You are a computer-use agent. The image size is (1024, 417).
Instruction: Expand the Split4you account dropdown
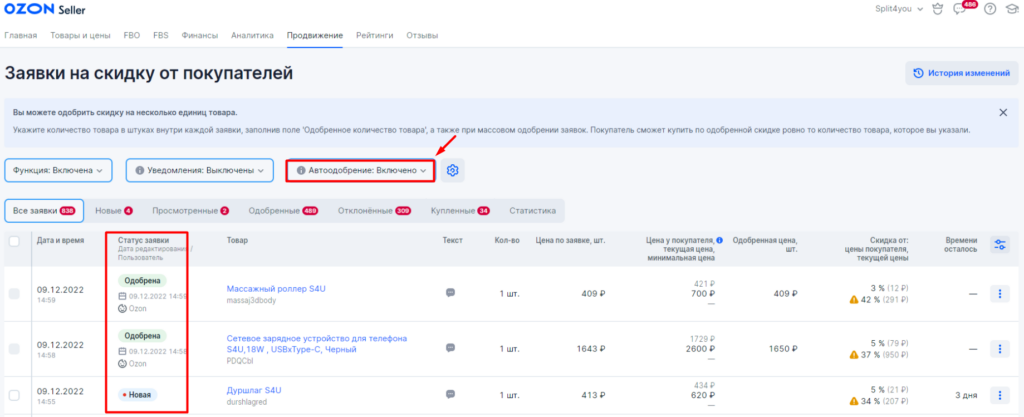tap(899, 9)
